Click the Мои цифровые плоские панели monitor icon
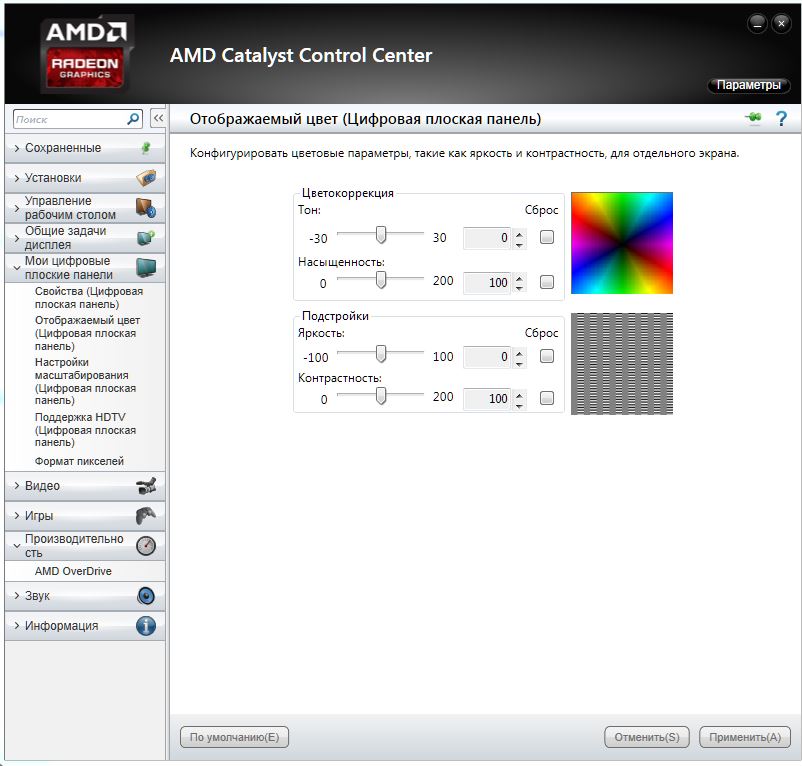The width and height of the screenshot is (802, 766). (146, 268)
